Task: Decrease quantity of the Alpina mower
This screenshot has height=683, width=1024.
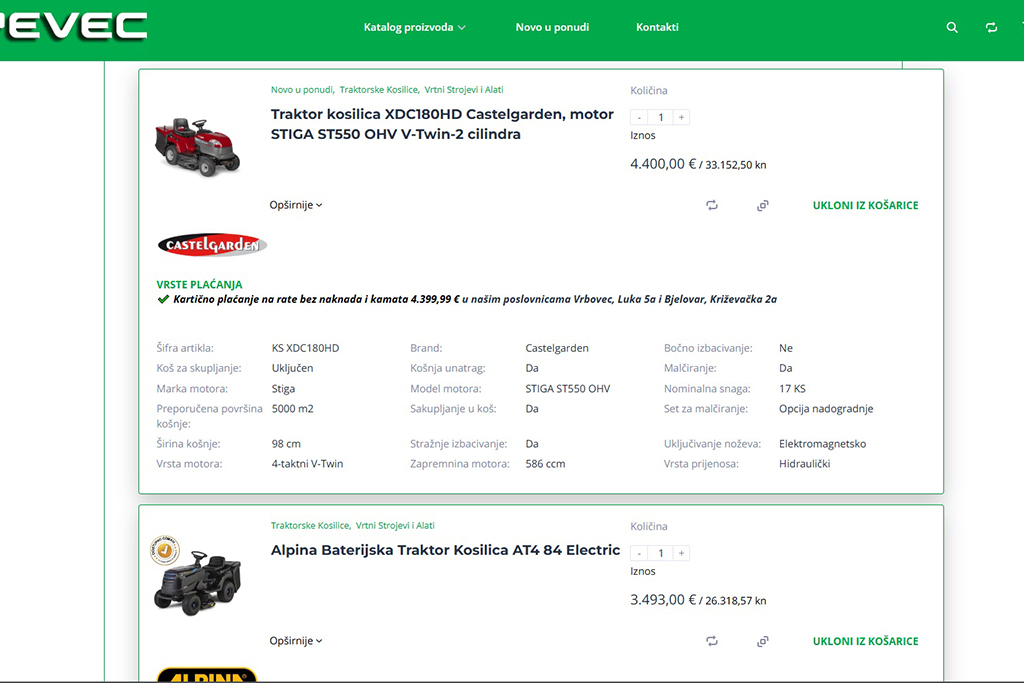Action: [639, 552]
